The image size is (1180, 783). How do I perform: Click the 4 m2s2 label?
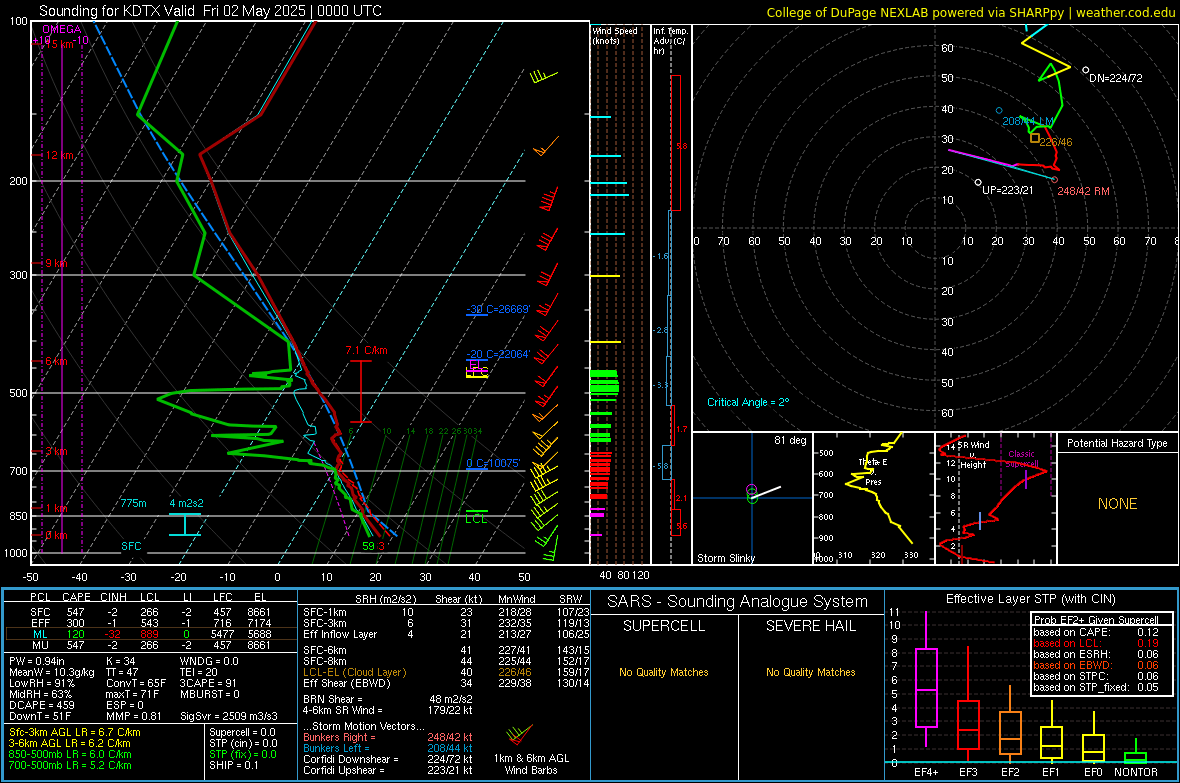pyautogui.click(x=186, y=503)
